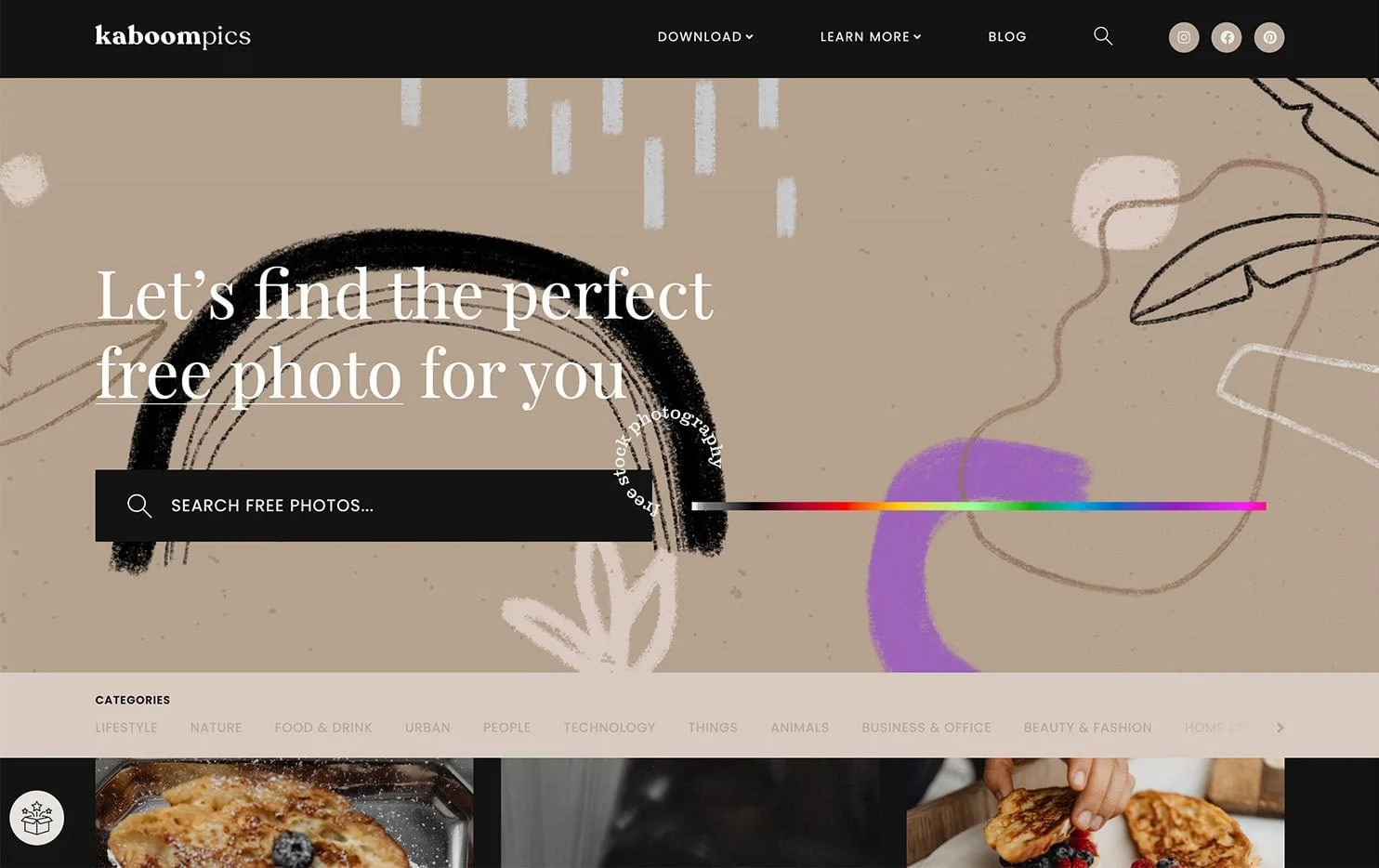Image resolution: width=1379 pixels, height=868 pixels.
Task: Click the magnifier inside the search box
Action: point(139,506)
